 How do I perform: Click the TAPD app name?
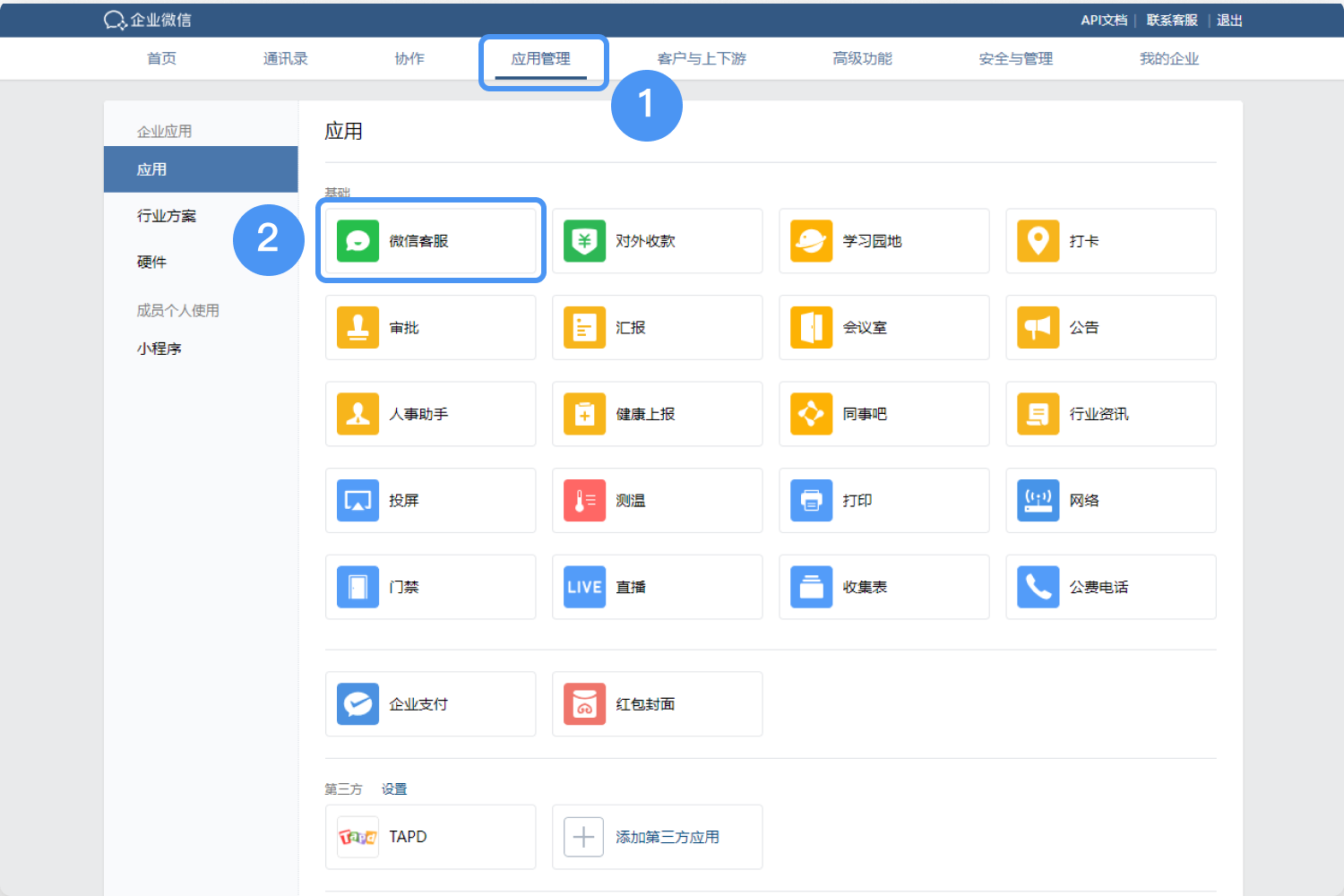tap(408, 837)
